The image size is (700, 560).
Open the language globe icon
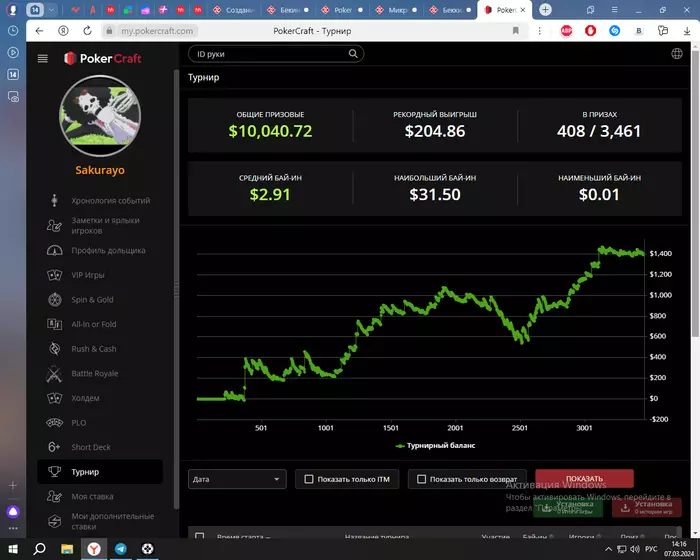pyautogui.click(x=677, y=54)
